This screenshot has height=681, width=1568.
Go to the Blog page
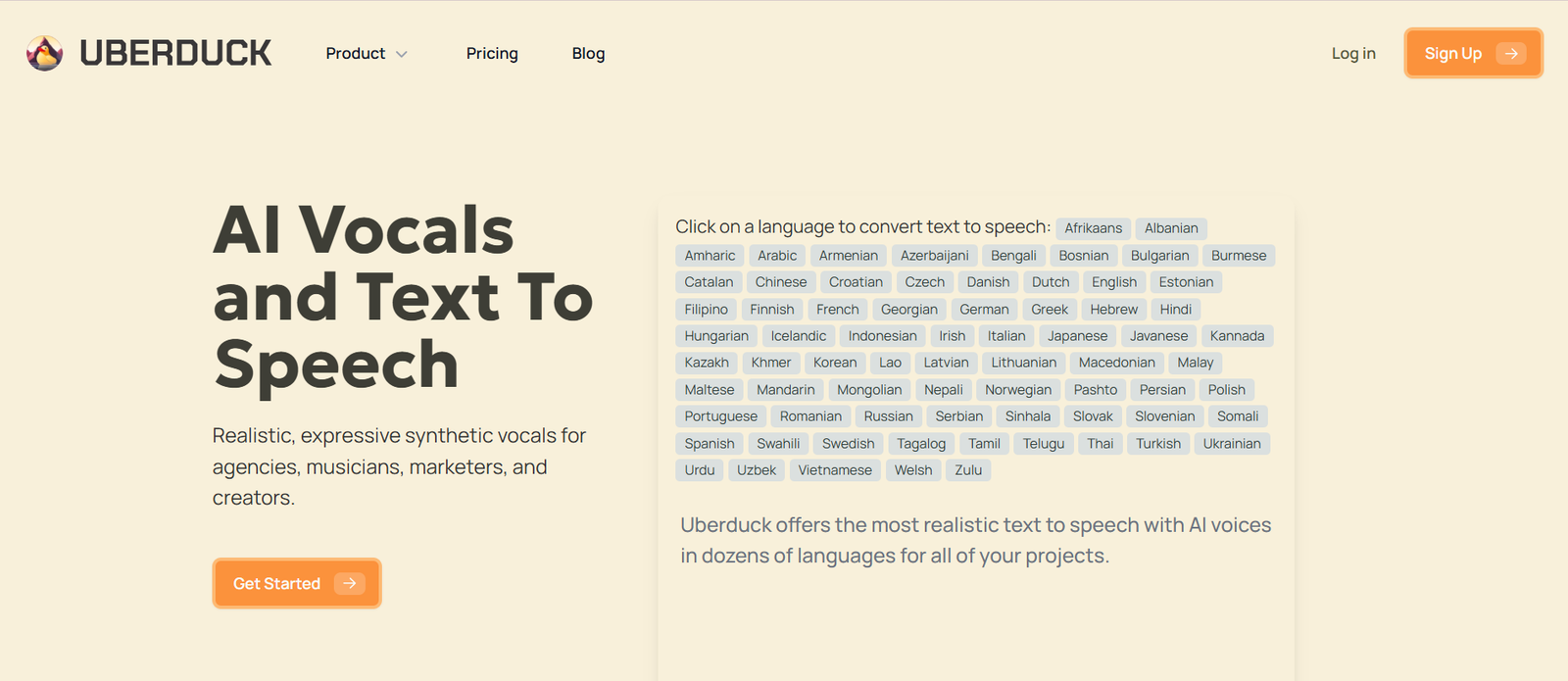point(588,54)
